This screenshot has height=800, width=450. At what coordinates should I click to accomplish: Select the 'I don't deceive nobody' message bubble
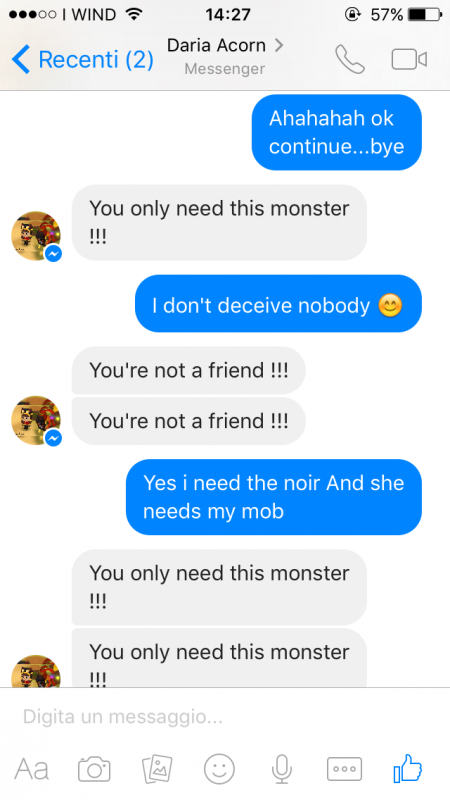pyautogui.click(x=278, y=304)
